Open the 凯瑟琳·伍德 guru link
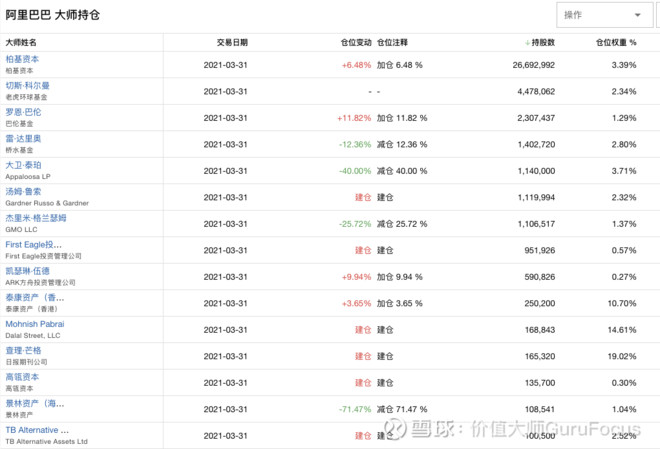The image size is (660, 449). point(27,271)
